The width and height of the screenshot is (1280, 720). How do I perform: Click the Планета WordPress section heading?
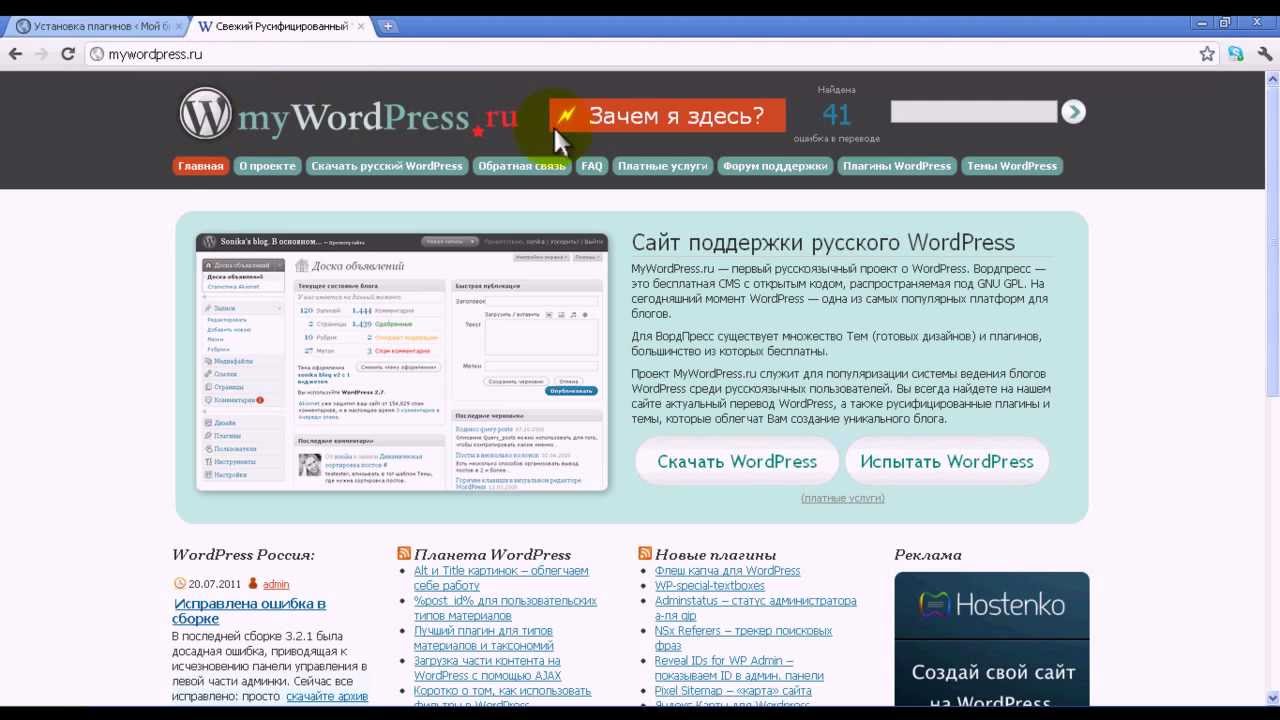492,554
